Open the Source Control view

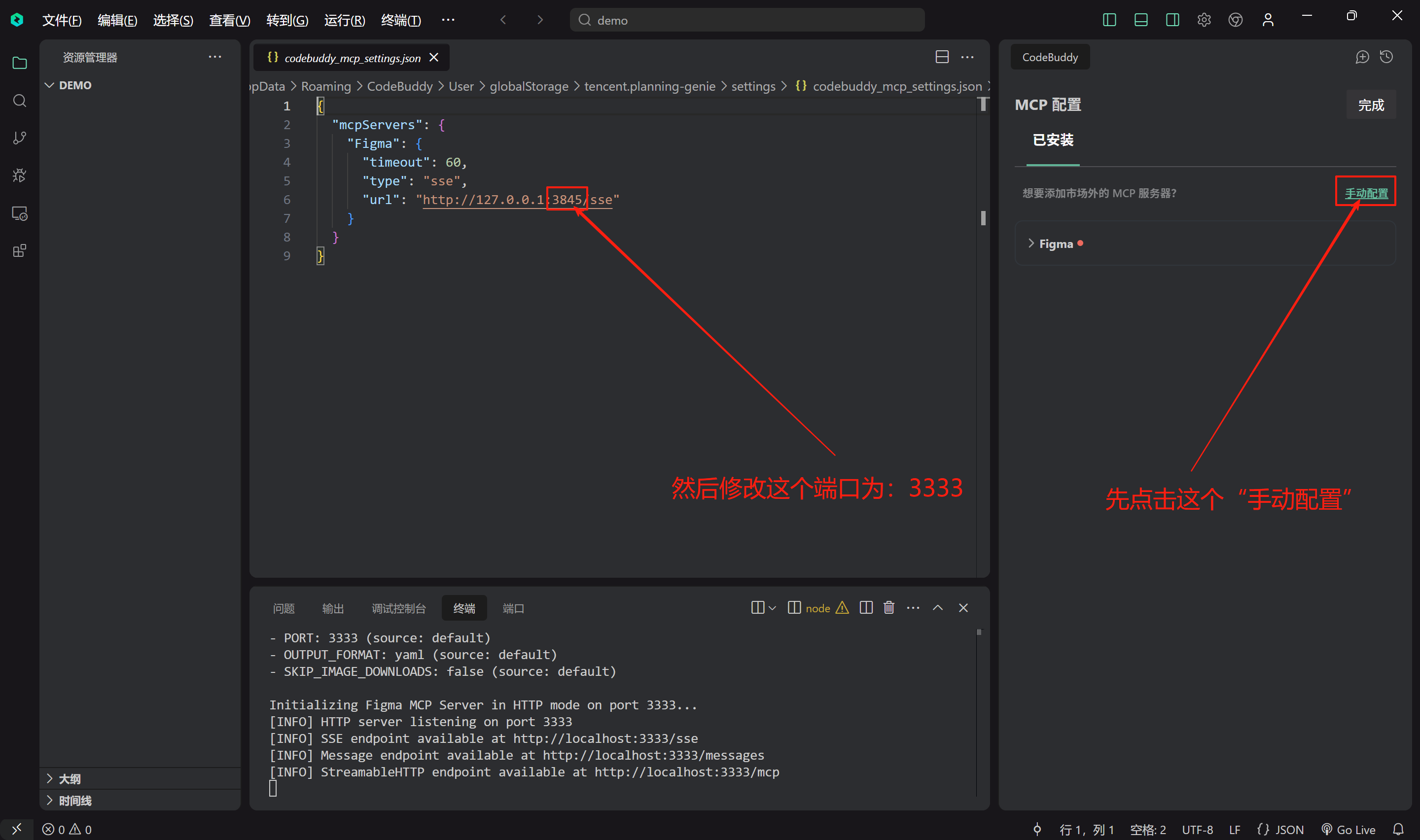tap(20, 138)
